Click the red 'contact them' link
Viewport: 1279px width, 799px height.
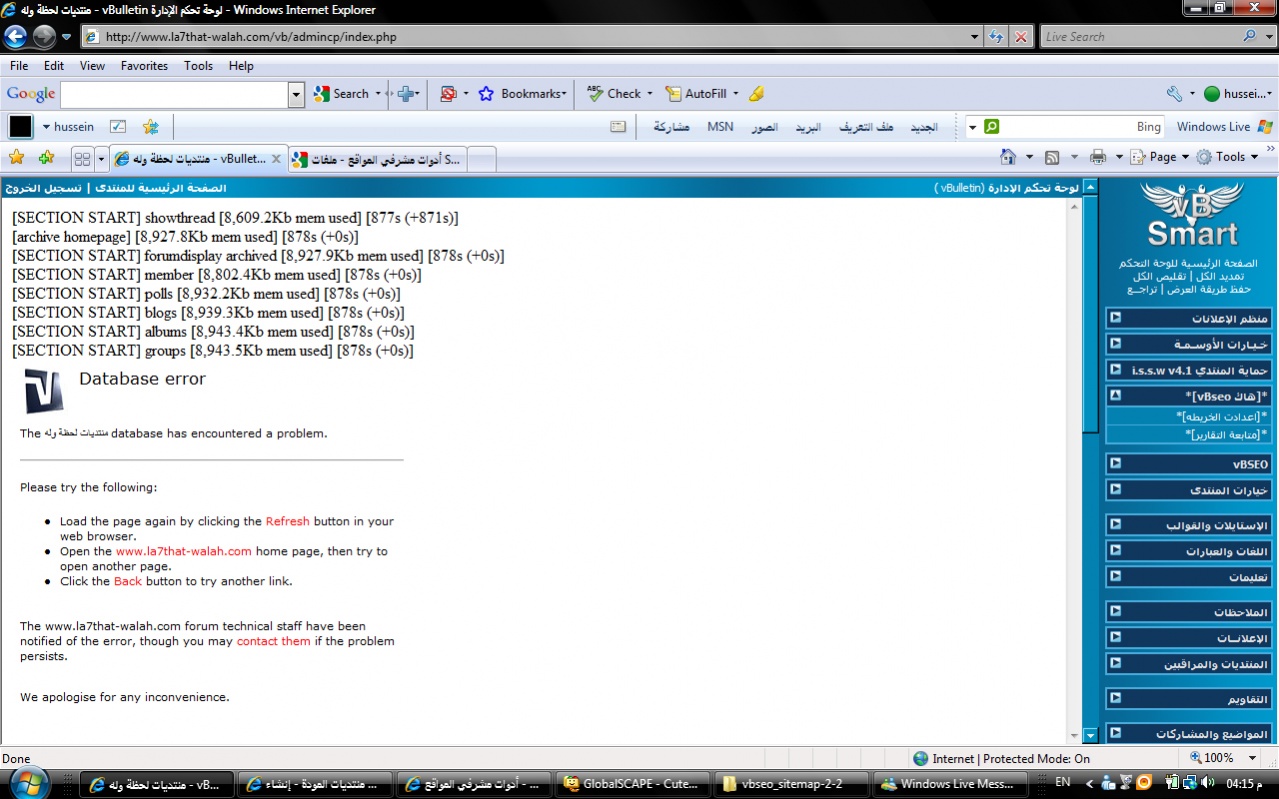point(273,642)
